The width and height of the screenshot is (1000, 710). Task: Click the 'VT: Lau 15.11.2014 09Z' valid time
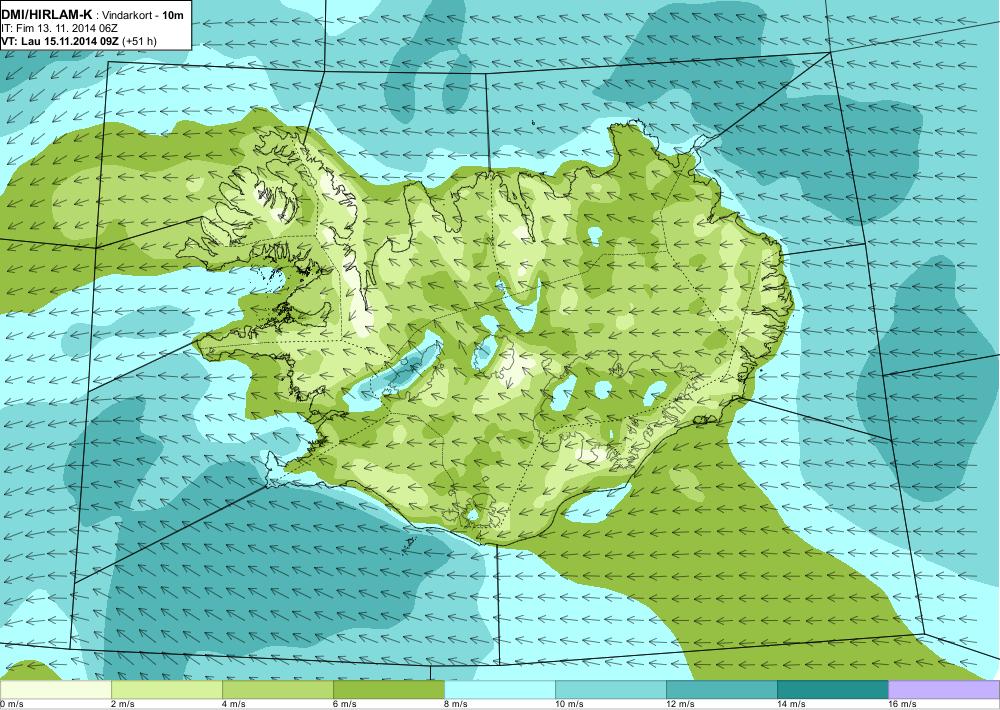[x=60, y=41]
